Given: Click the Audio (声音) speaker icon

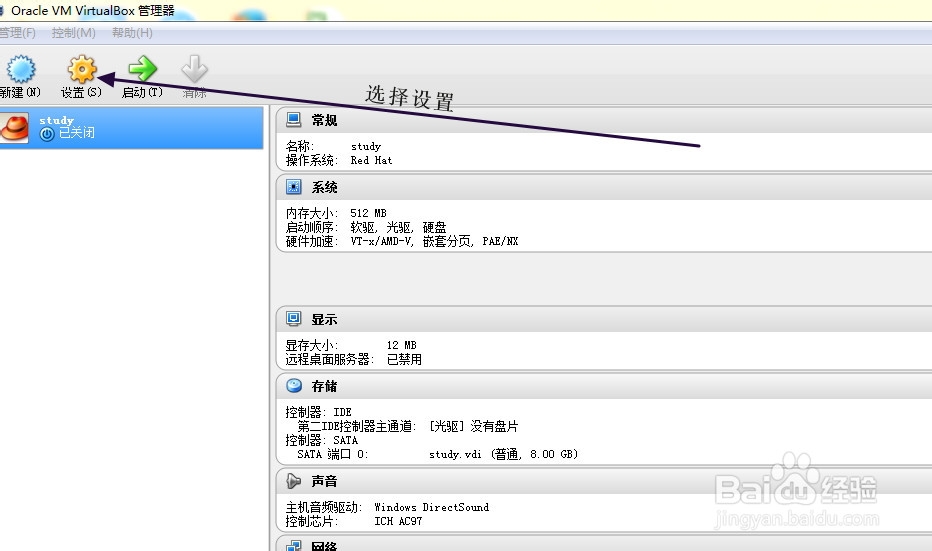Looking at the screenshot, I should (294, 480).
